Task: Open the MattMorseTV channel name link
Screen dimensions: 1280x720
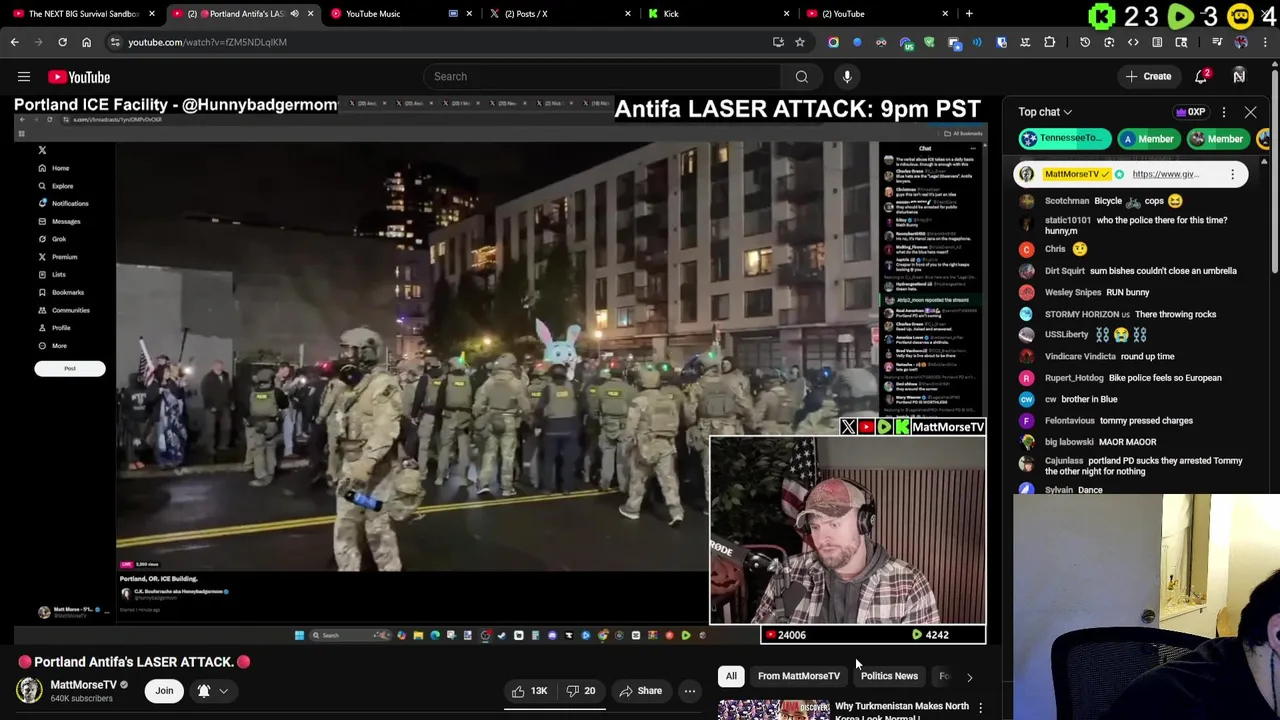Action: click(x=83, y=685)
